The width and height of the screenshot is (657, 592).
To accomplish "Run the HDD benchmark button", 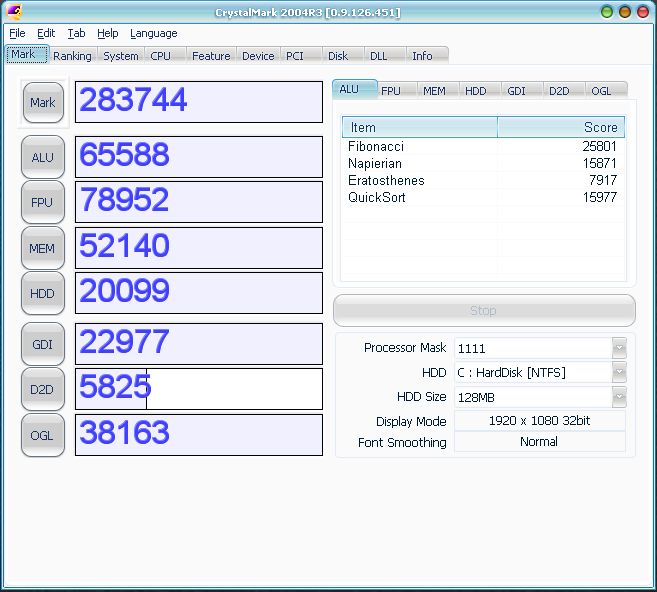I will pos(43,293).
